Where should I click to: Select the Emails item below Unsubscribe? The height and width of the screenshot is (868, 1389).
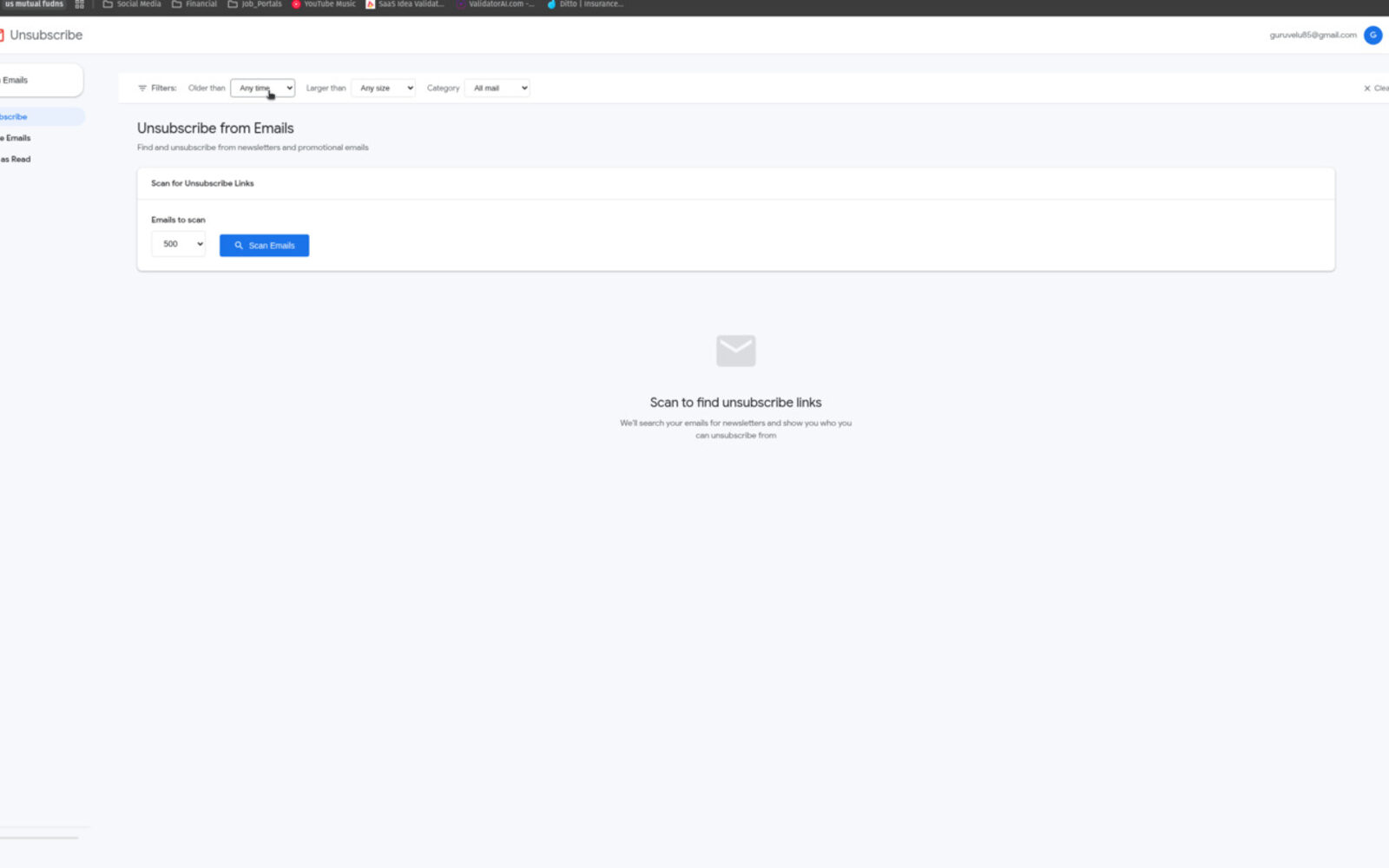click(x=16, y=138)
